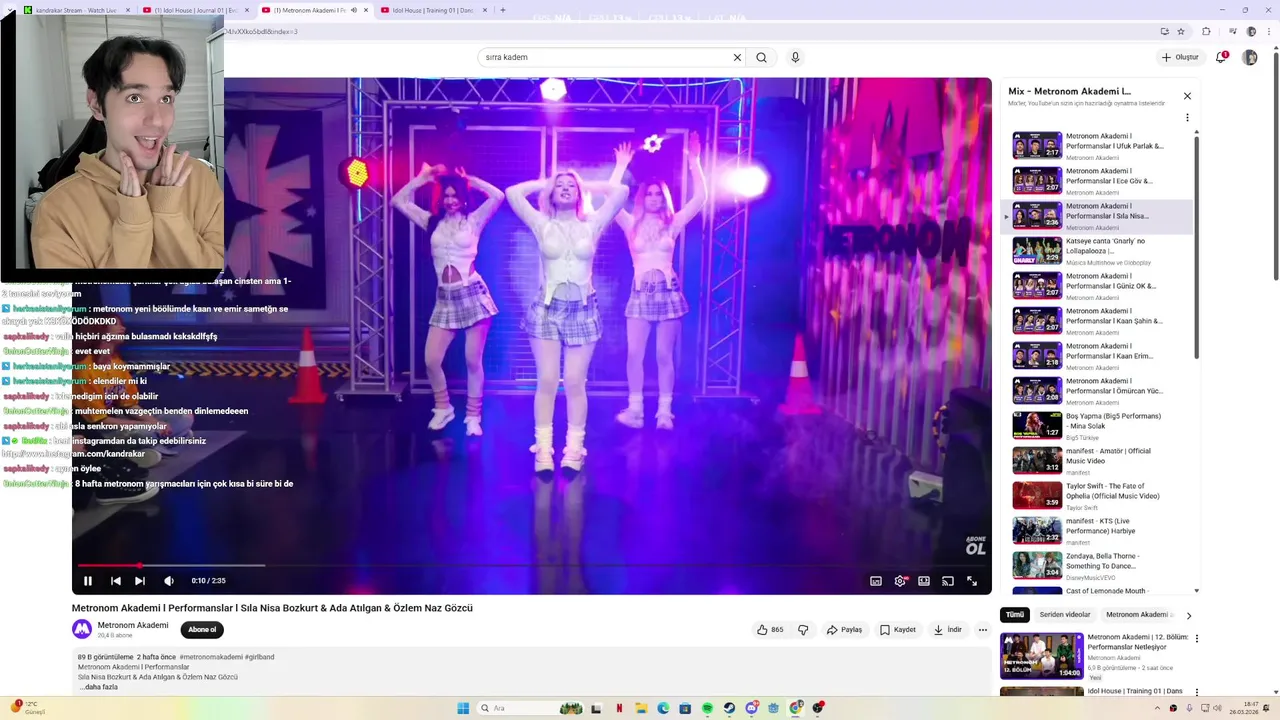Select the Metronom Akademi filter chip
The width and height of the screenshot is (1280, 720).
point(1138,615)
